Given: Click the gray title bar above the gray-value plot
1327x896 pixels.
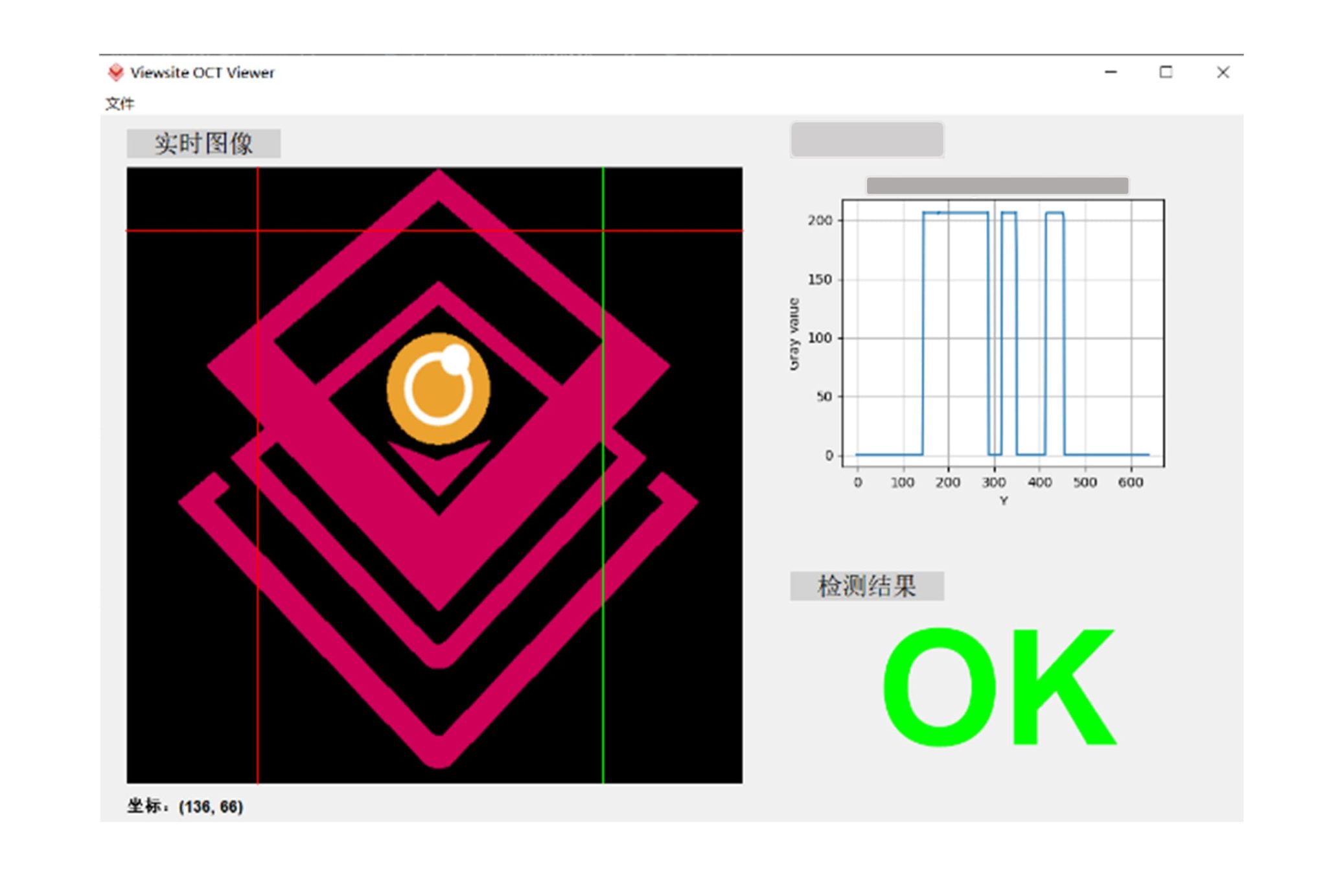Looking at the screenshot, I should pyautogui.click(x=998, y=185).
